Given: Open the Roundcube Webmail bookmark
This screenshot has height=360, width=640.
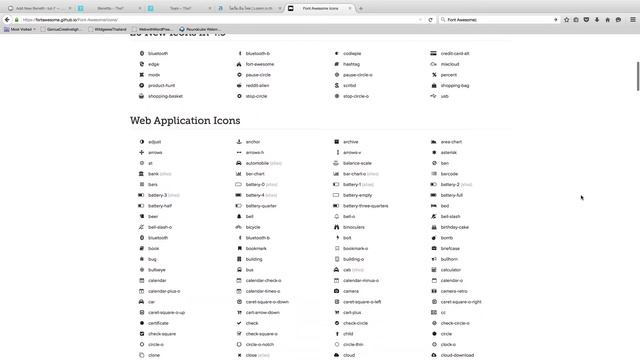Looking at the screenshot, I should tap(199, 29).
